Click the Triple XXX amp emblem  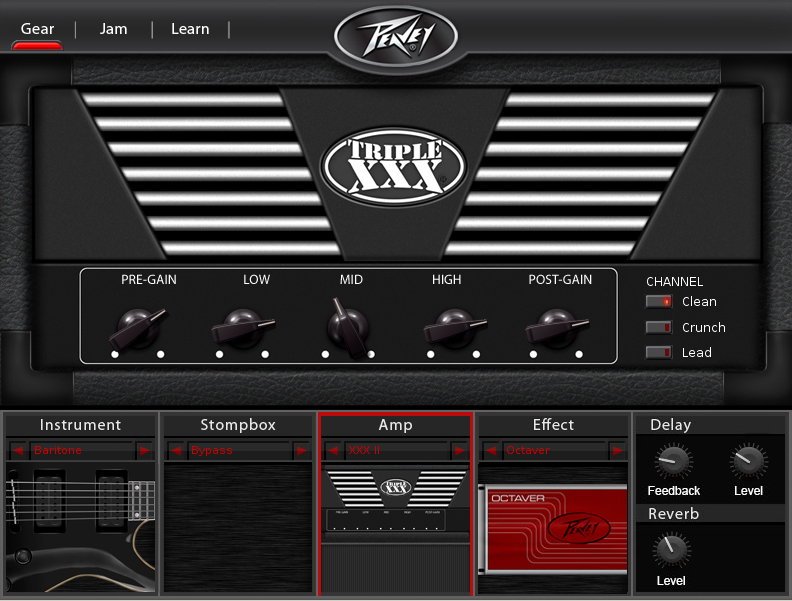(x=393, y=167)
